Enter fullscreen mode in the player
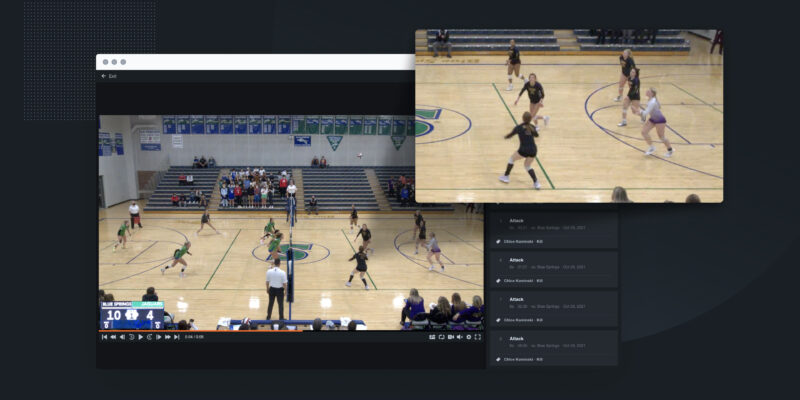The width and height of the screenshot is (800, 400). pos(478,337)
